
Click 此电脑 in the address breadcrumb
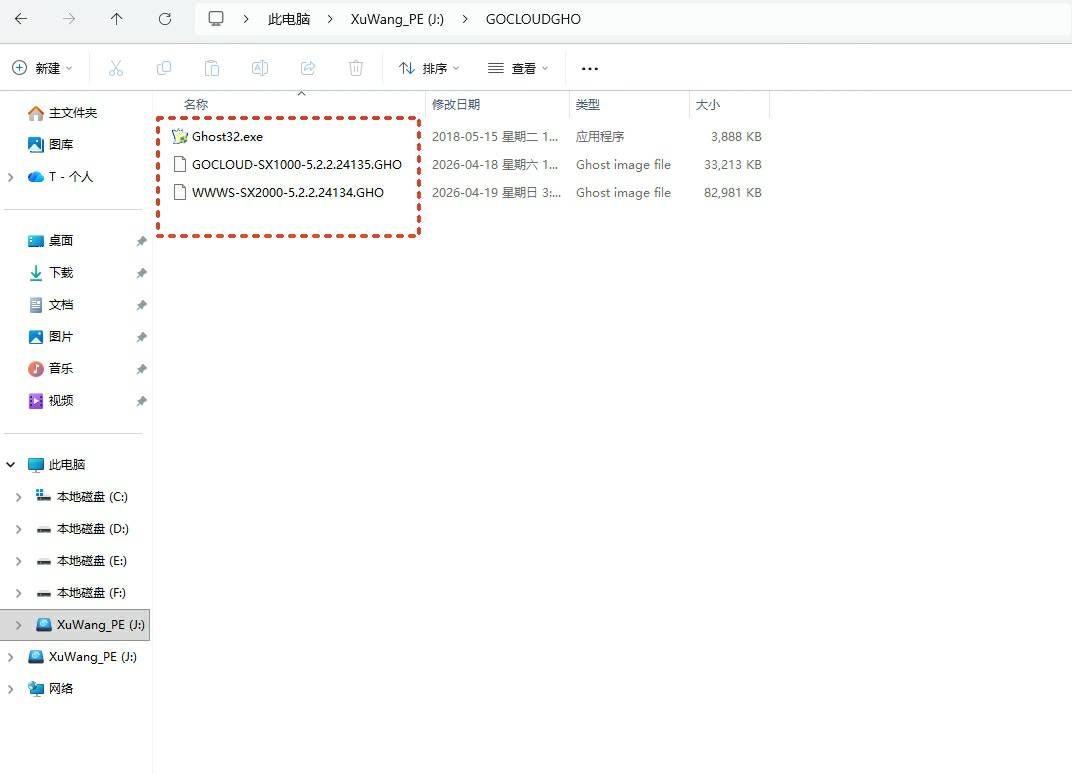click(289, 19)
